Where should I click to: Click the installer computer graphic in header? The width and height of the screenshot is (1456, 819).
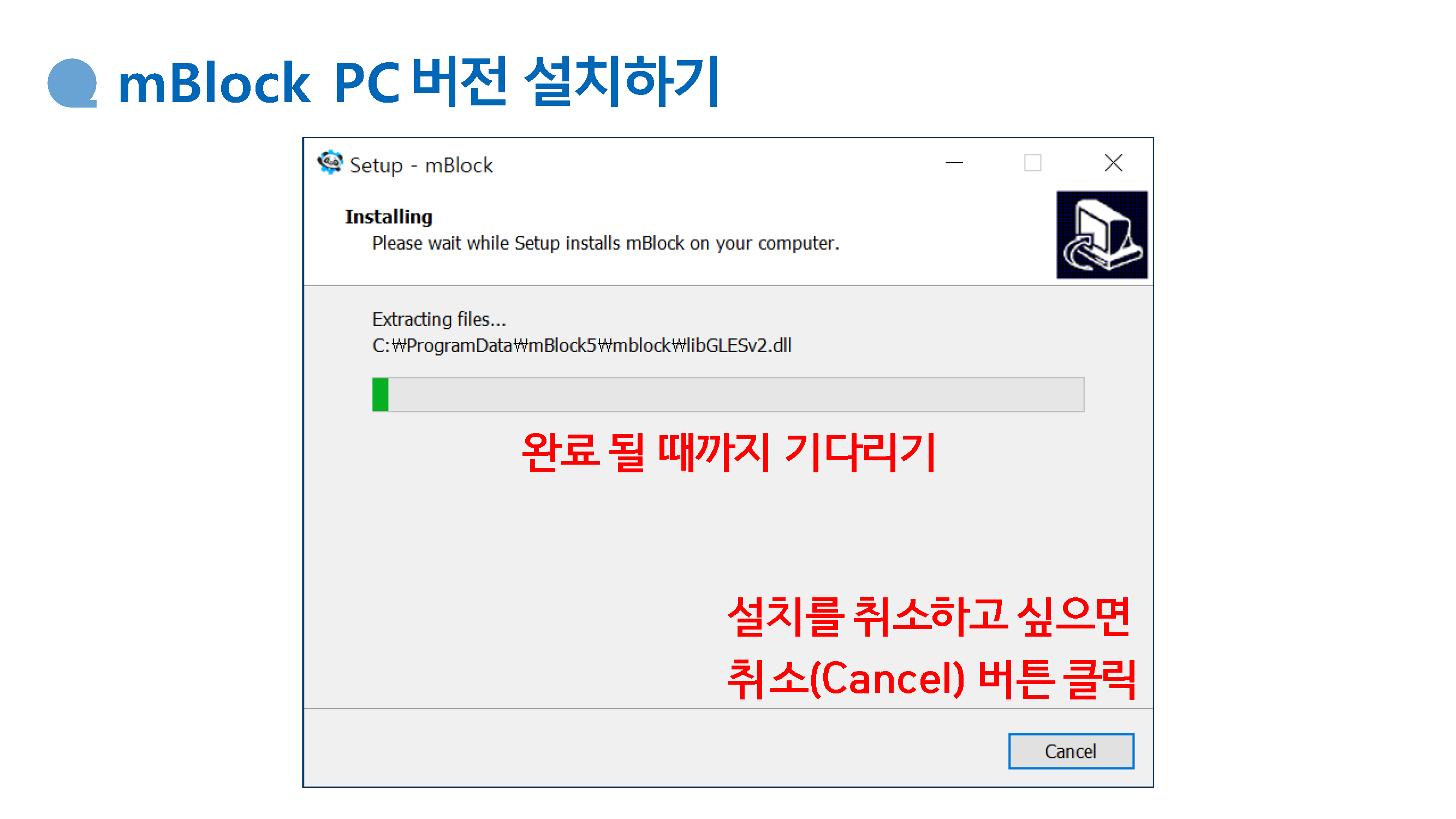click(1102, 235)
